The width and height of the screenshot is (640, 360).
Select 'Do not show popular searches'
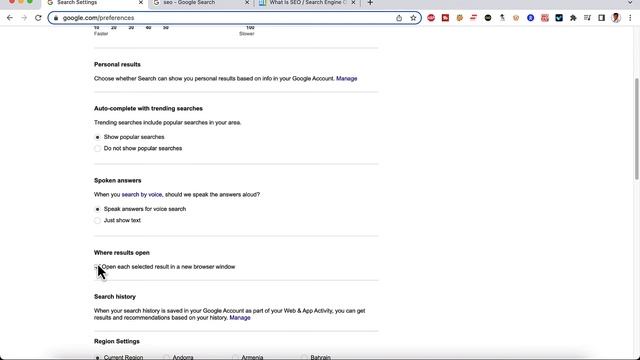click(97, 149)
